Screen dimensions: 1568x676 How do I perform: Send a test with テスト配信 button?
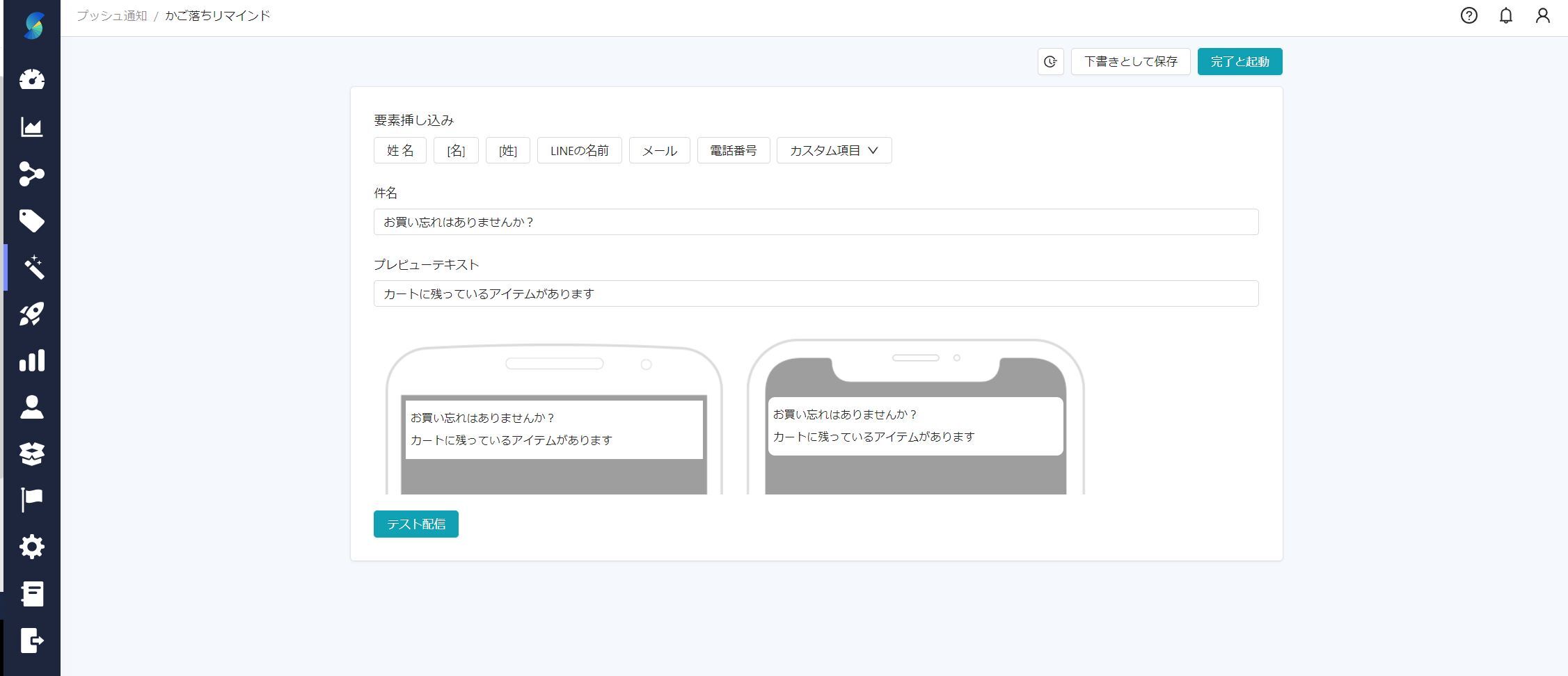pyautogui.click(x=415, y=524)
